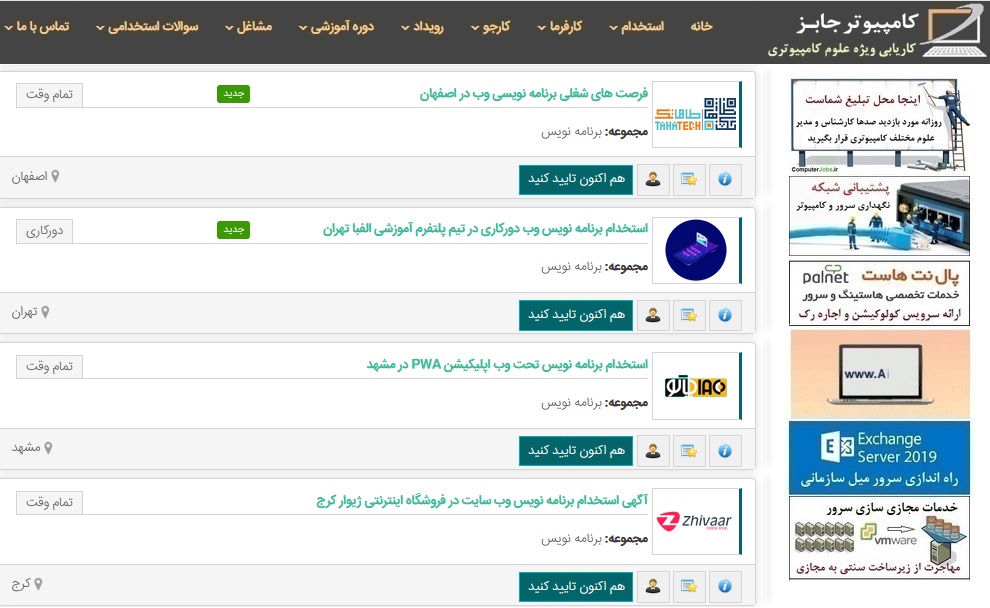Image resolution: width=990 pixels, height=608 pixels.
Task: Open job title استخدام برنامه نویس PWA در مشهد
Action: click(x=508, y=365)
